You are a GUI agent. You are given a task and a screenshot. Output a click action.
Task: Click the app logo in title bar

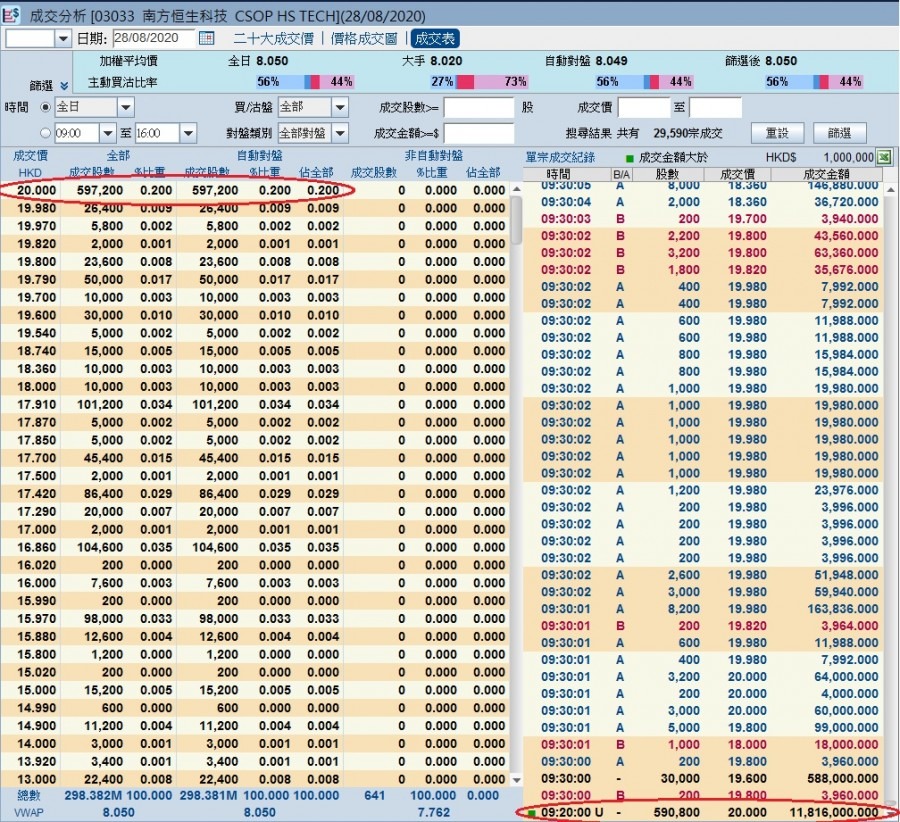12,15
